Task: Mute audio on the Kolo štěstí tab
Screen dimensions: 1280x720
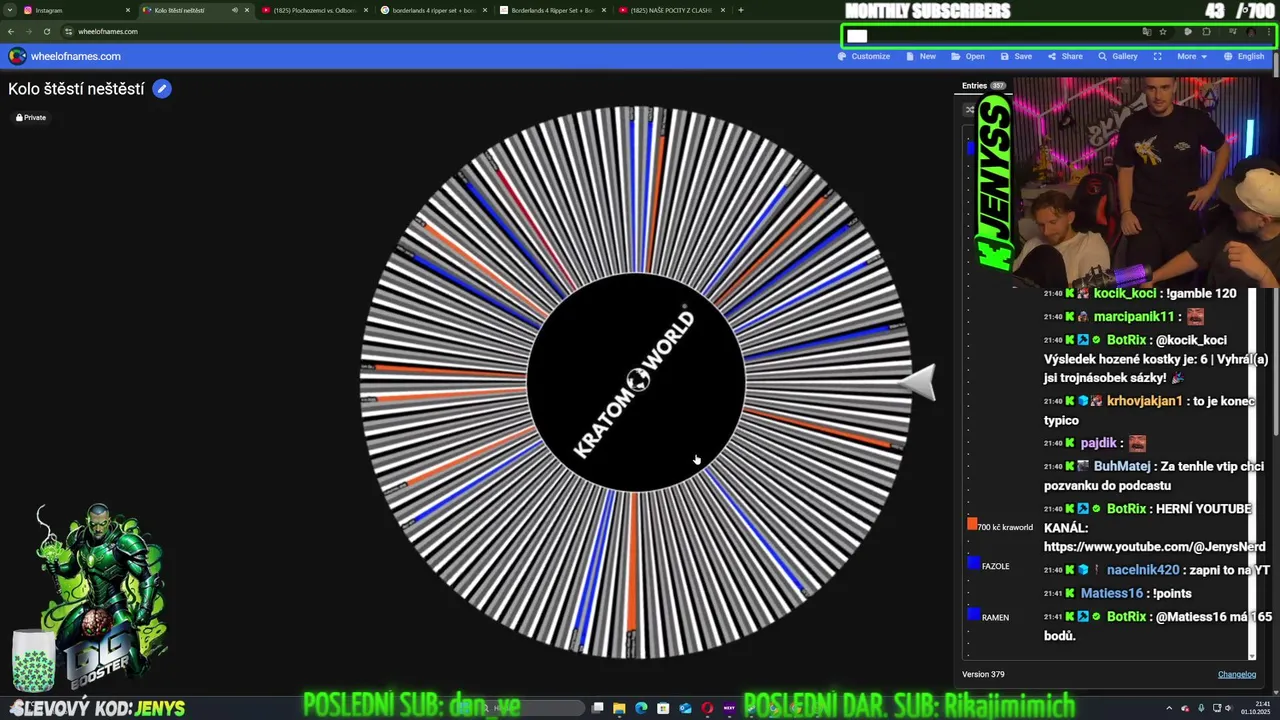Action: pyautogui.click(x=235, y=10)
